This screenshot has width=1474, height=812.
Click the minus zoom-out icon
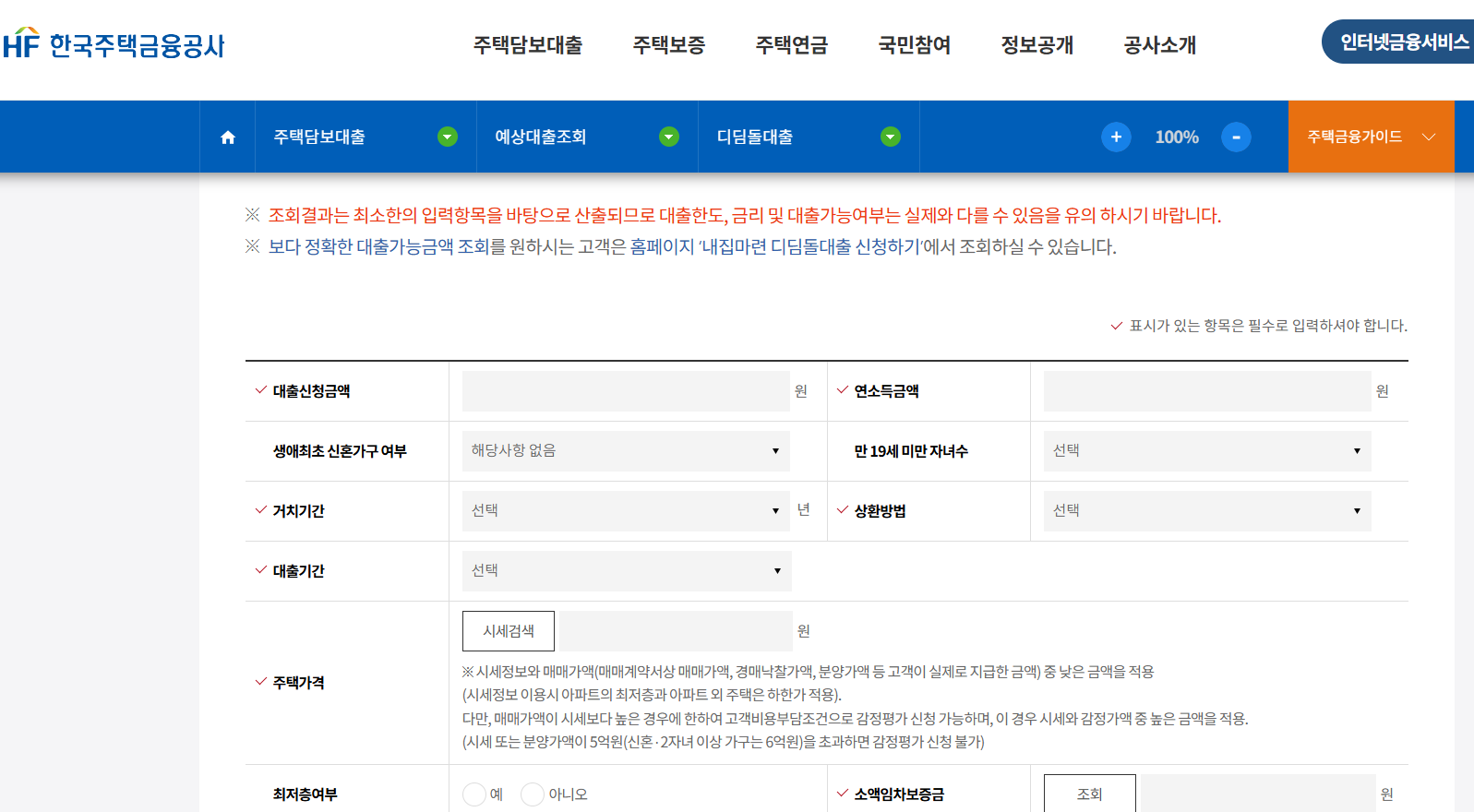coord(1236,137)
